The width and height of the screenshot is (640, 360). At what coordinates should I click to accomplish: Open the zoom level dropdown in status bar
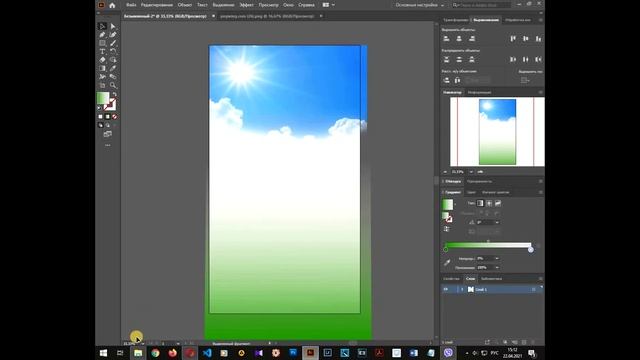click(x=142, y=344)
